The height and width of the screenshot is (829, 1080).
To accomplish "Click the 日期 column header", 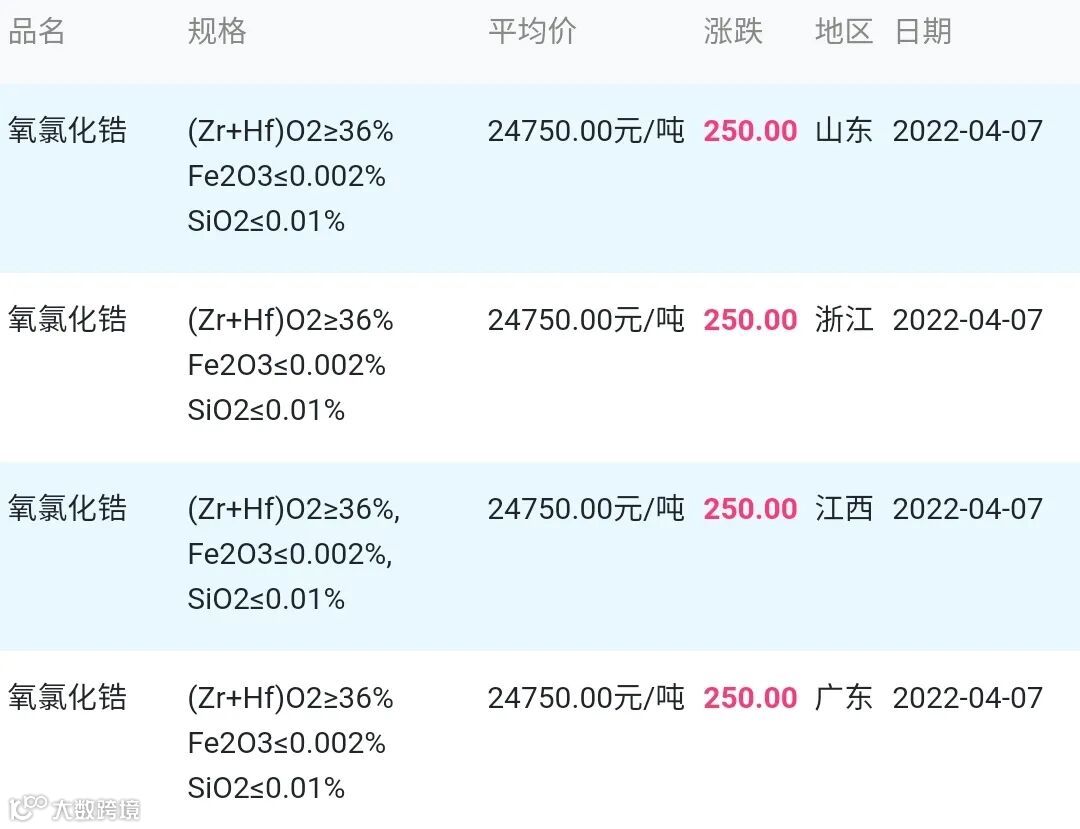I will (x=923, y=31).
